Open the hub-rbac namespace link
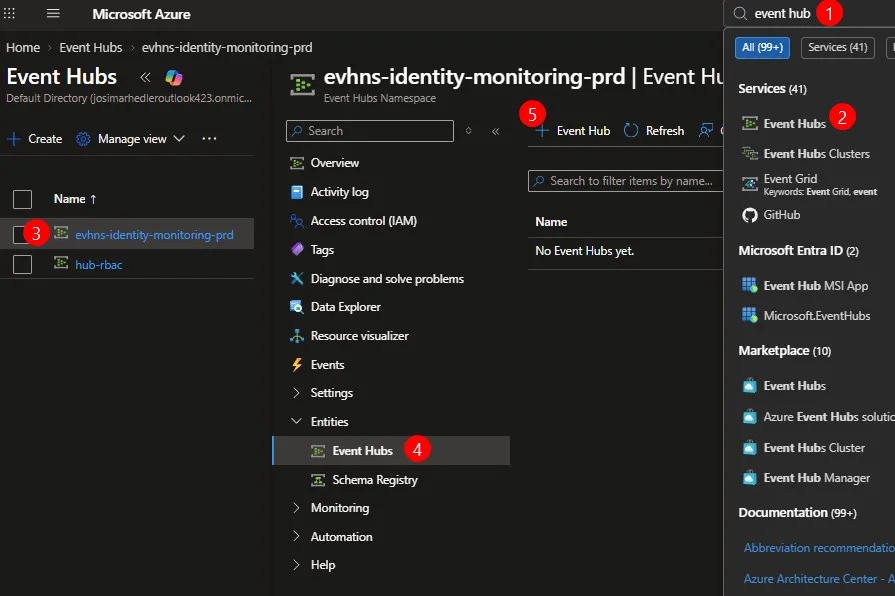The height and width of the screenshot is (596, 895). coord(99,265)
